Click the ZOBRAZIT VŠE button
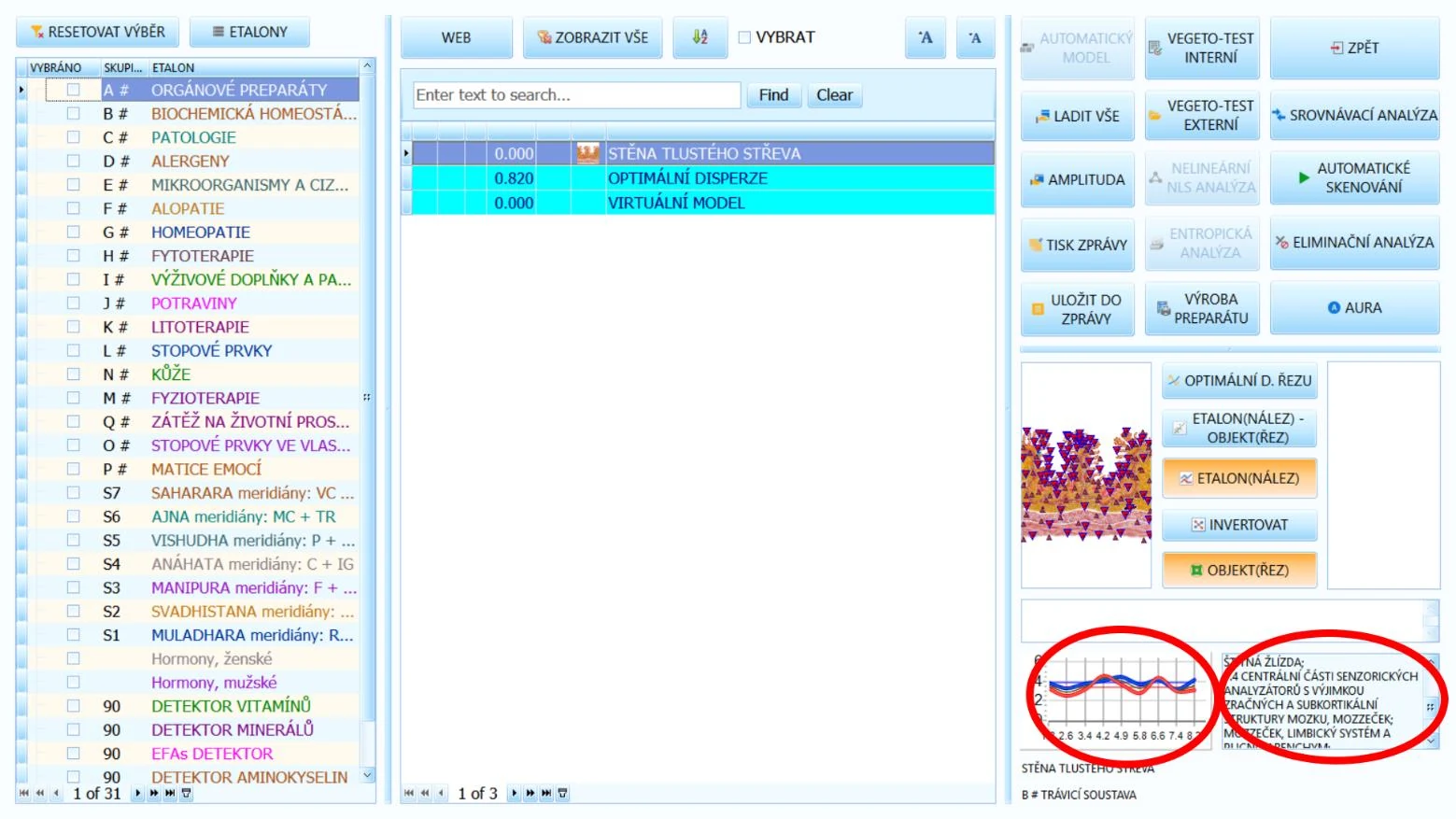 click(x=592, y=37)
